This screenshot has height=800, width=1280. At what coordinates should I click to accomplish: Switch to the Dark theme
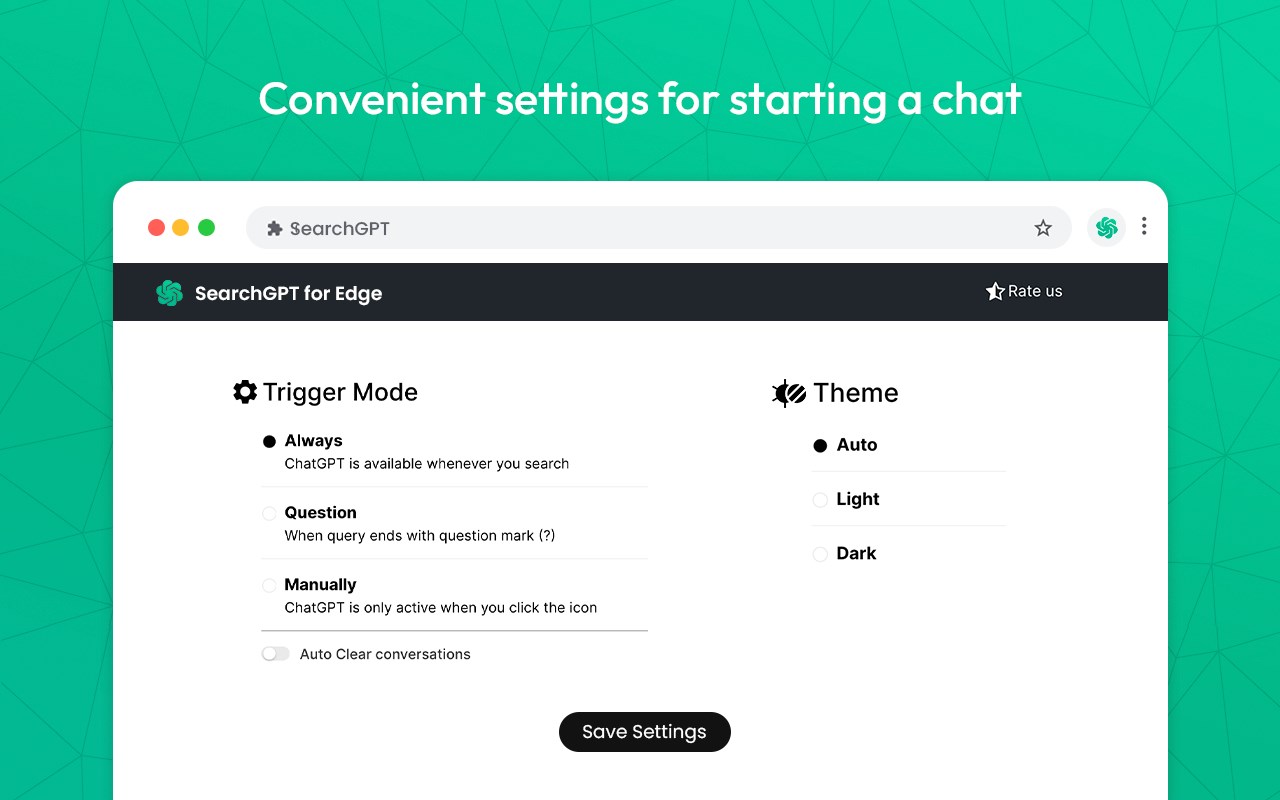coord(820,554)
